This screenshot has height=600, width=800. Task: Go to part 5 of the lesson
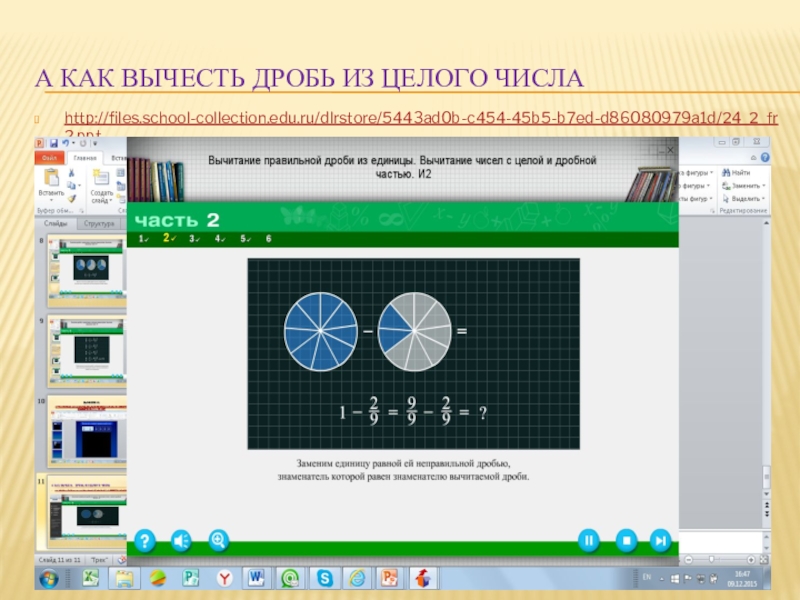(x=245, y=239)
